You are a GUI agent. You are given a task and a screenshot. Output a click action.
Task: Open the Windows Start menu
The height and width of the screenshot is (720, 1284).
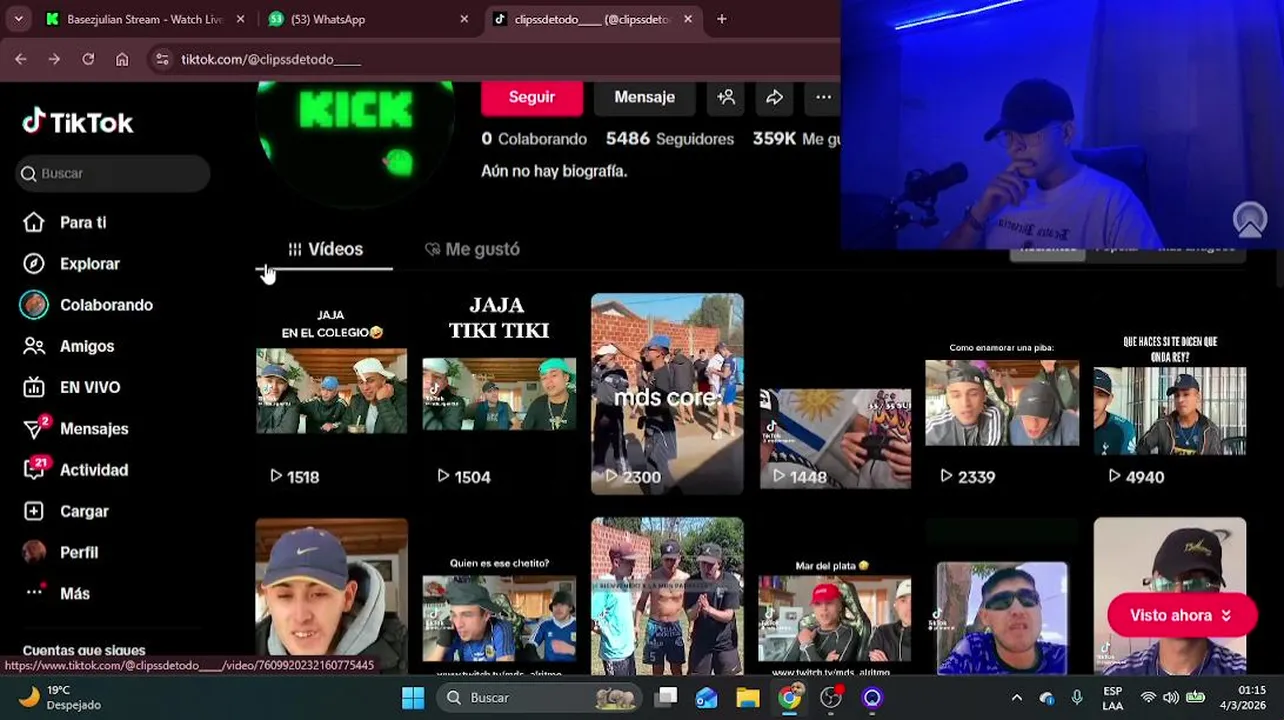413,698
